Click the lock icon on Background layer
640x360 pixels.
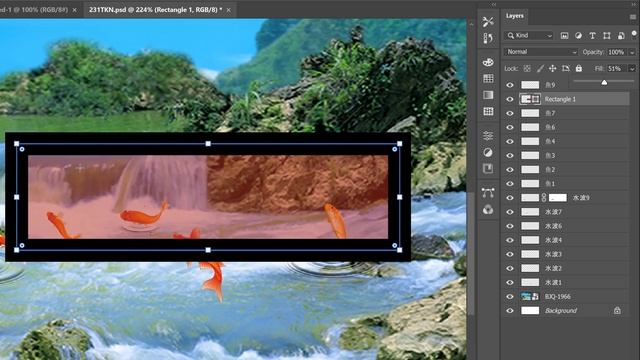pos(617,311)
